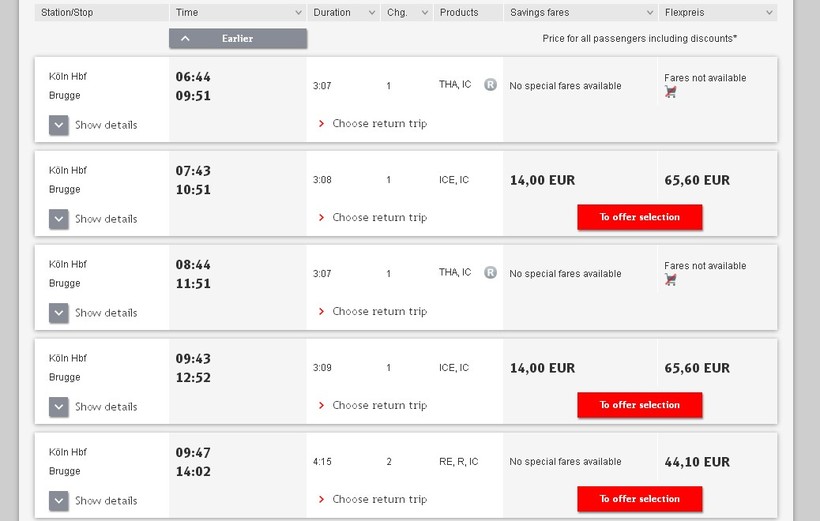Click cart icon on 06:44 connection
This screenshot has height=521, width=820.
pos(670,92)
